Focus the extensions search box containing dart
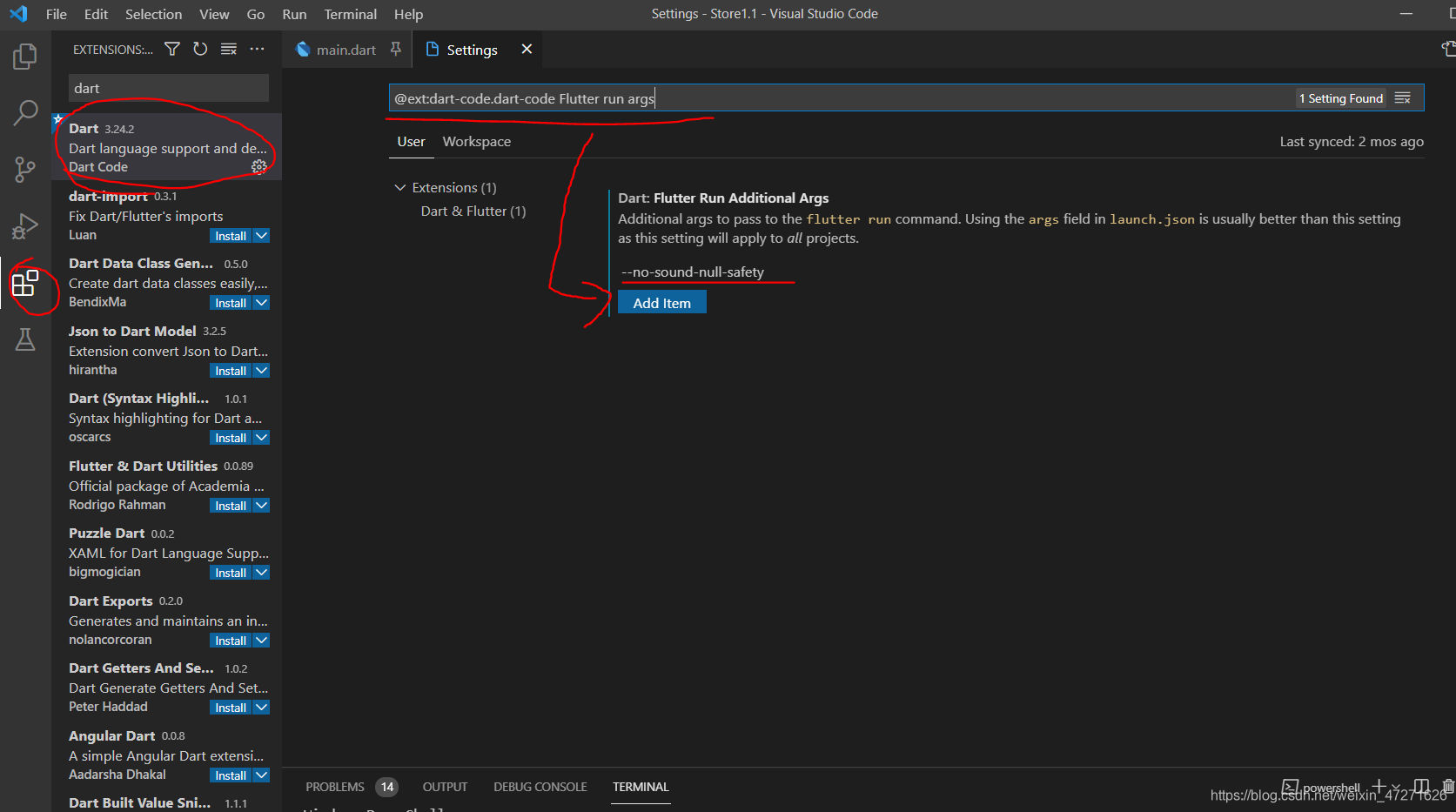 pos(168,88)
